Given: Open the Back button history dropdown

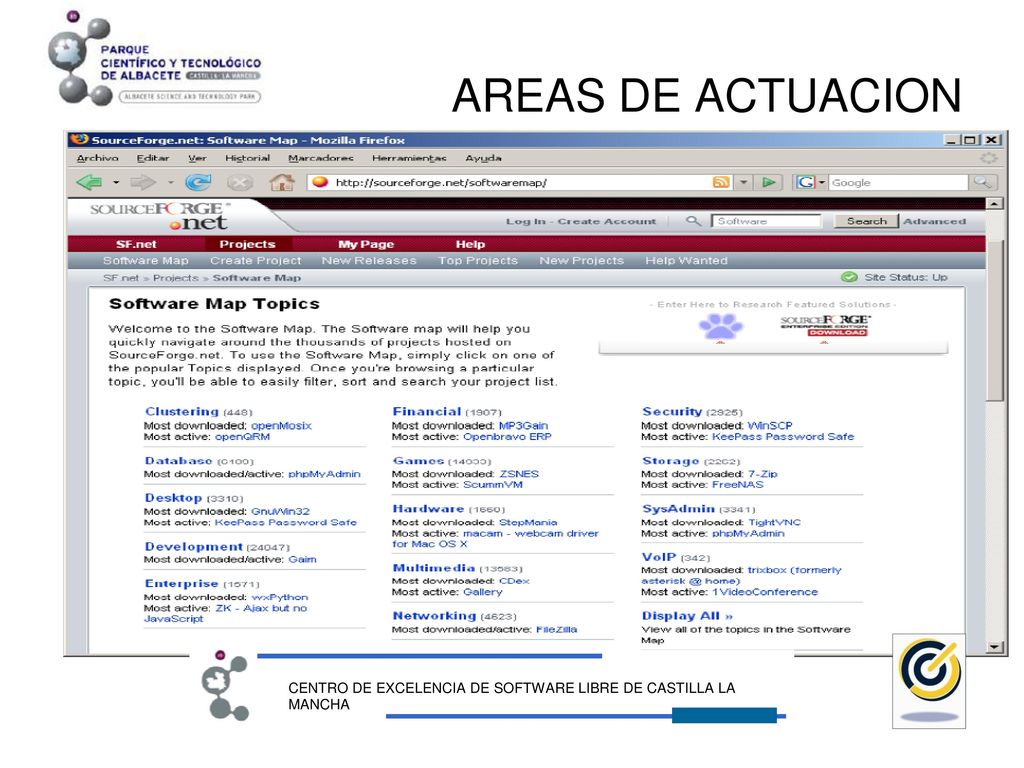Looking at the screenshot, I should point(116,183).
